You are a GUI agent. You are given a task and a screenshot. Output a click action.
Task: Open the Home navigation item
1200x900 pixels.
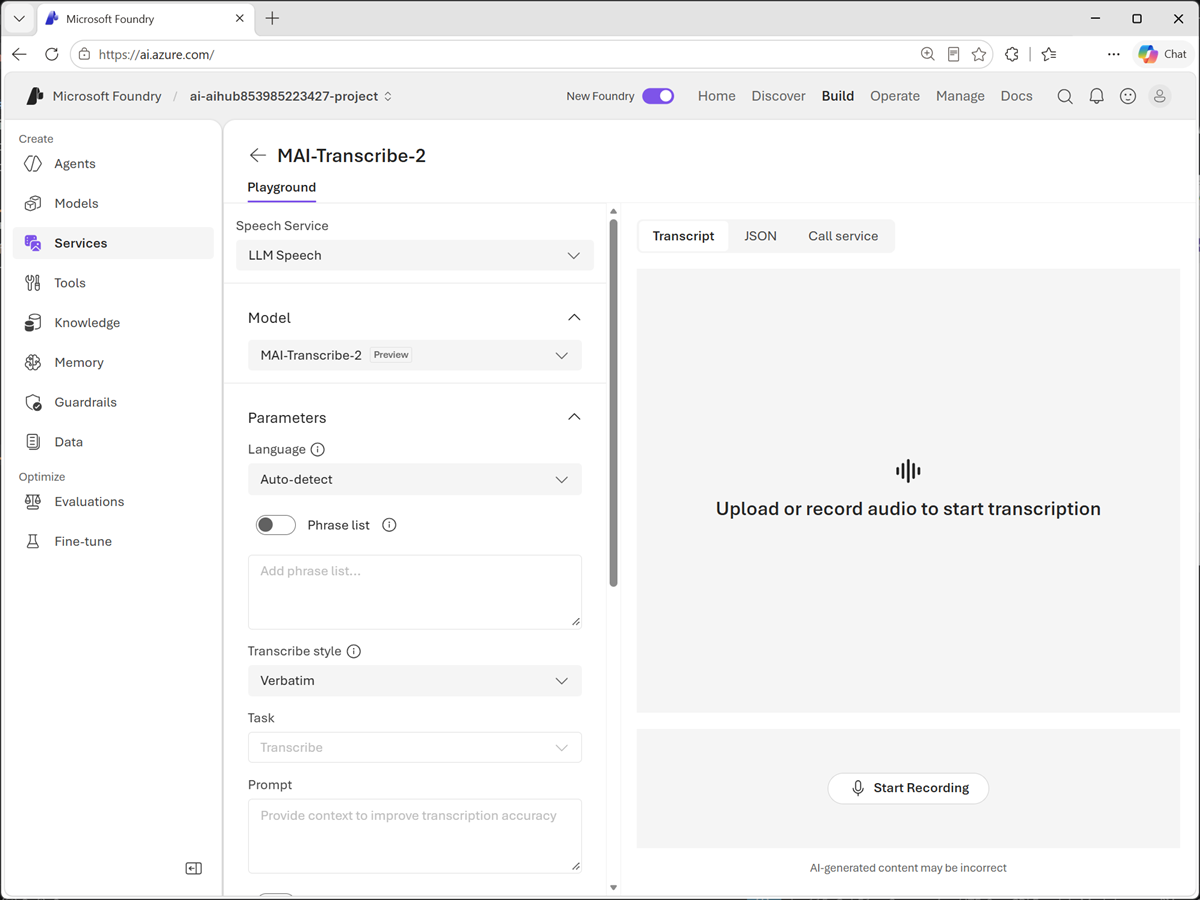717,96
